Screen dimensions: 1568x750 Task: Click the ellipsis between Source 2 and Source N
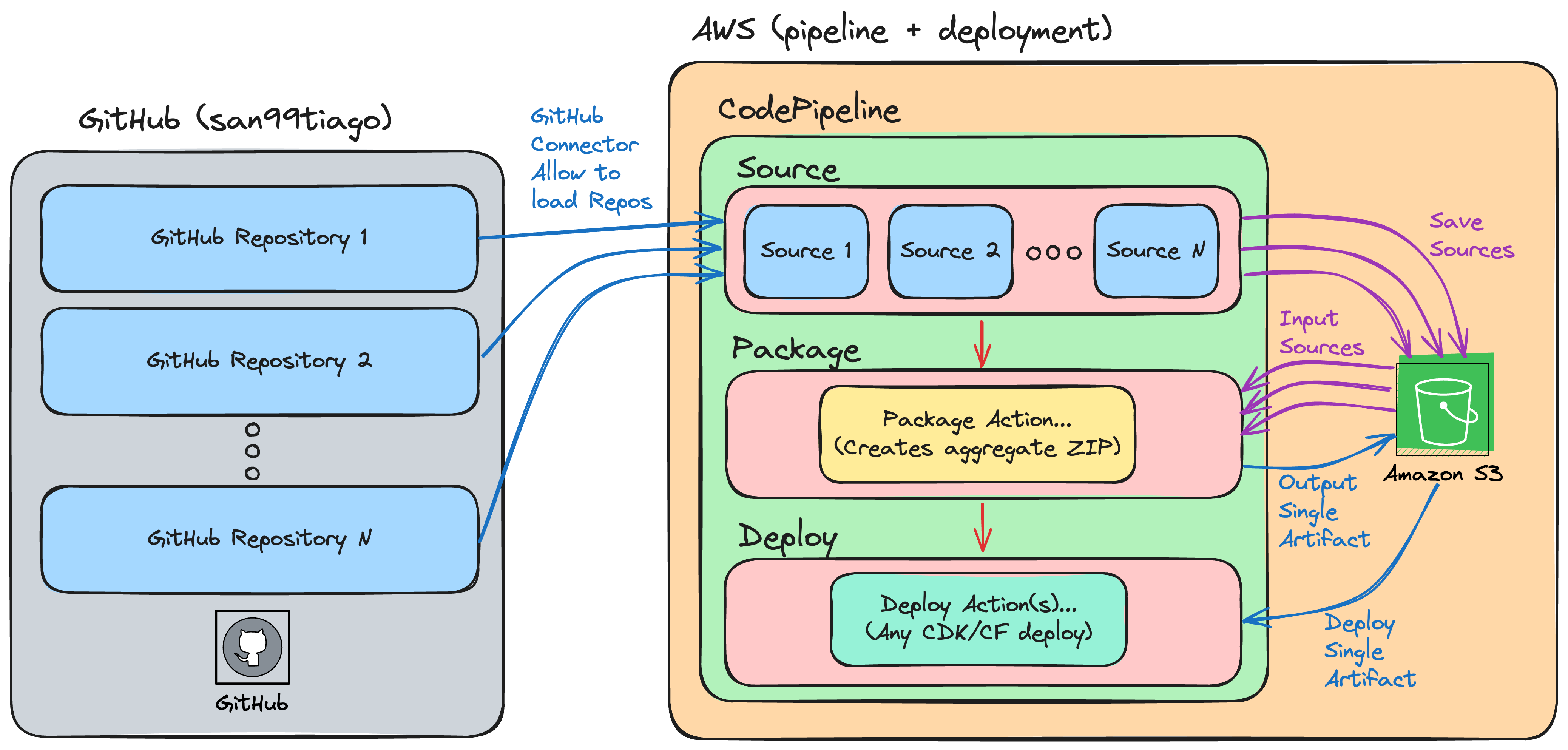pos(1054,253)
